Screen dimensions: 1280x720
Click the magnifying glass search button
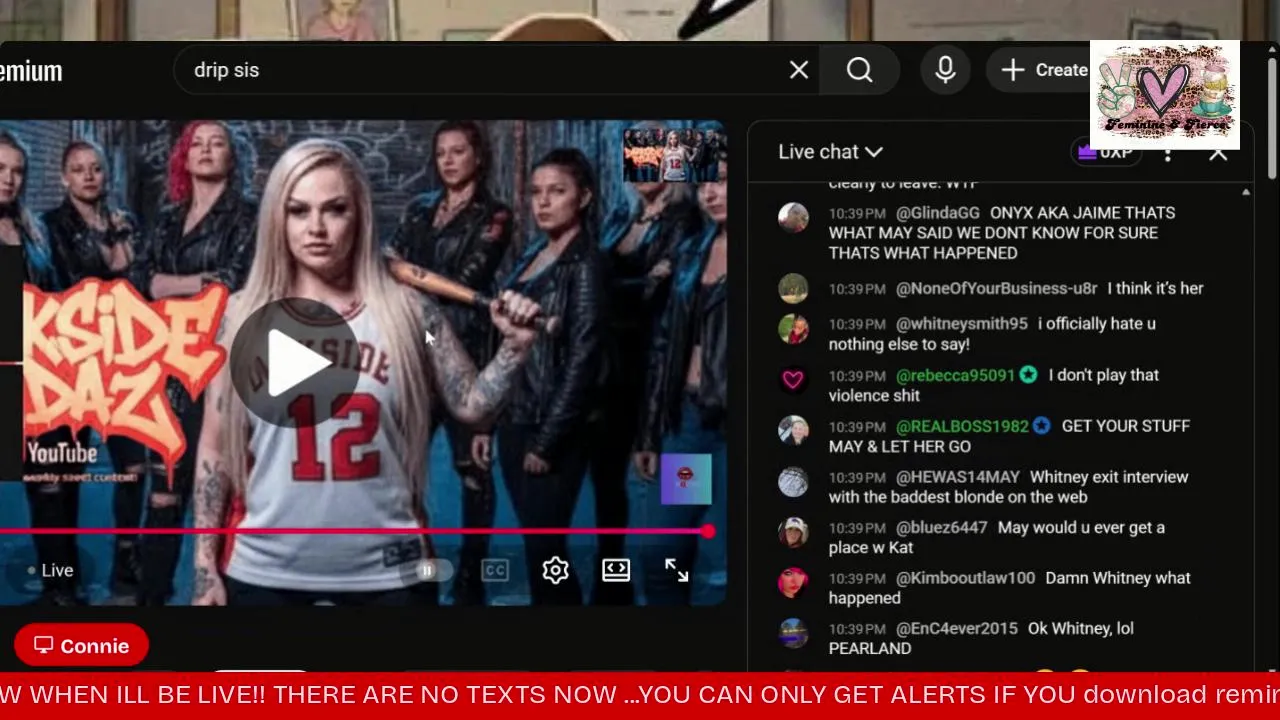pyautogui.click(x=860, y=70)
